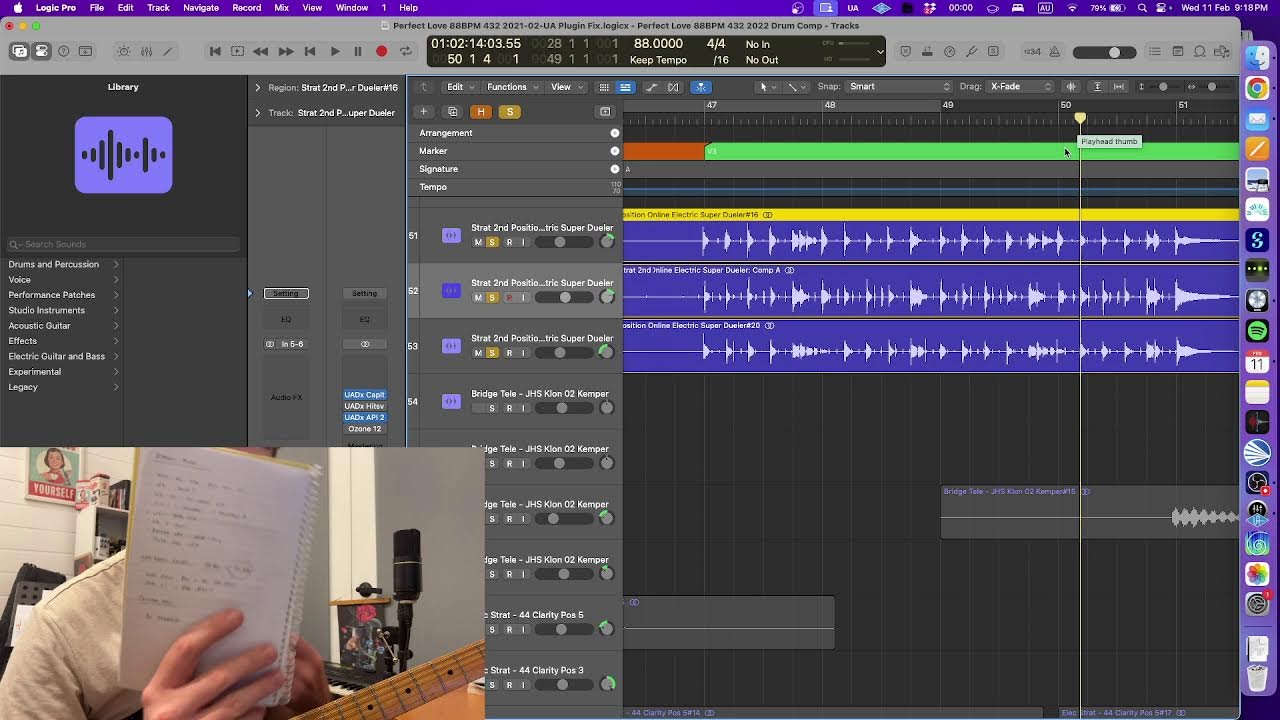The image size is (1280, 720).
Task: Start recording with the red Record button
Action: click(x=381, y=51)
